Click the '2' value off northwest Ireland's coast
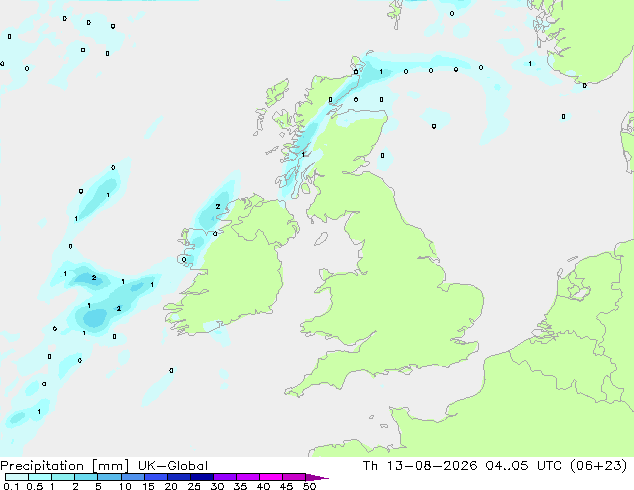This screenshot has width=634, height=490. 218,207
